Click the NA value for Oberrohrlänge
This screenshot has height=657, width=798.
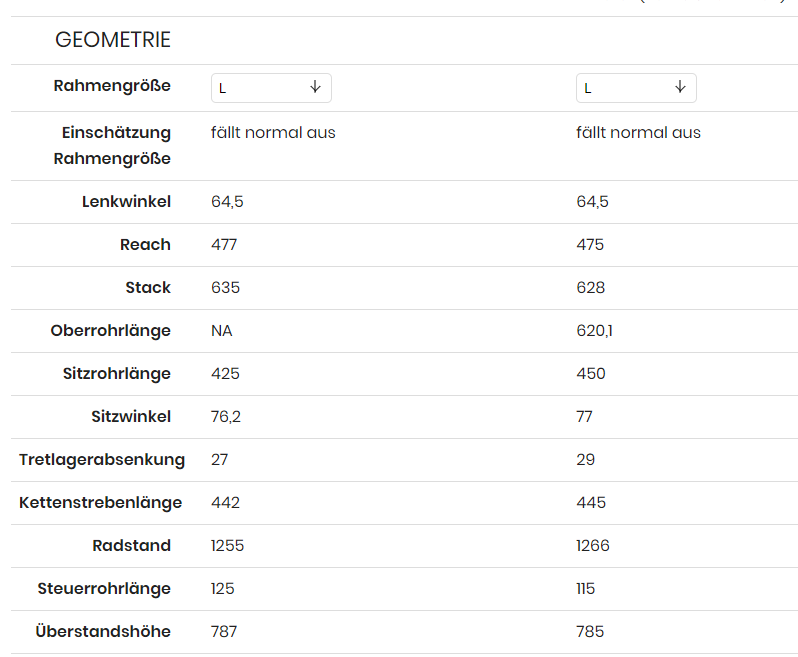pyautogui.click(x=222, y=331)
